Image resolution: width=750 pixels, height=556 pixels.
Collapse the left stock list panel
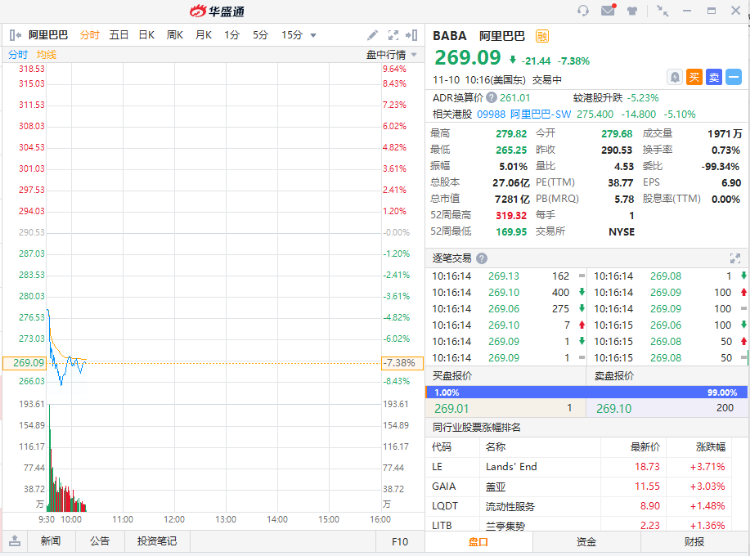pos(14,35)
